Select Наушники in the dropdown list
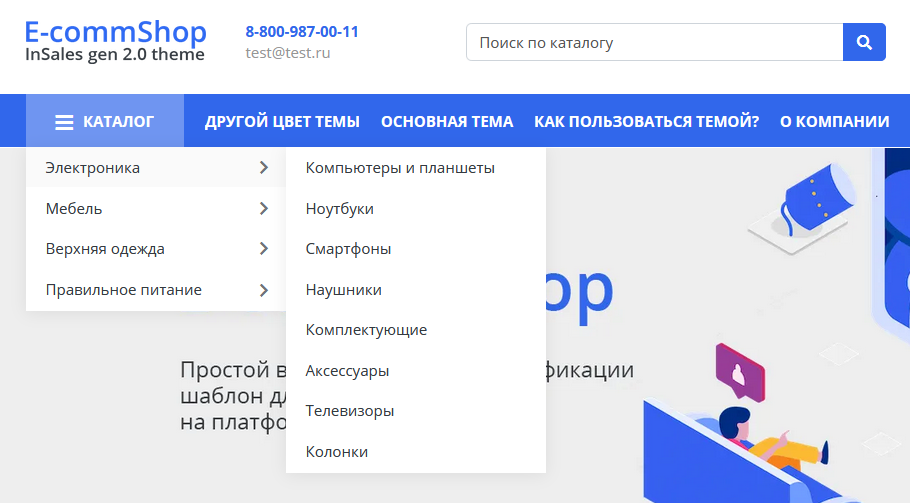Viewport: 910px width, 503px height. 343,290
